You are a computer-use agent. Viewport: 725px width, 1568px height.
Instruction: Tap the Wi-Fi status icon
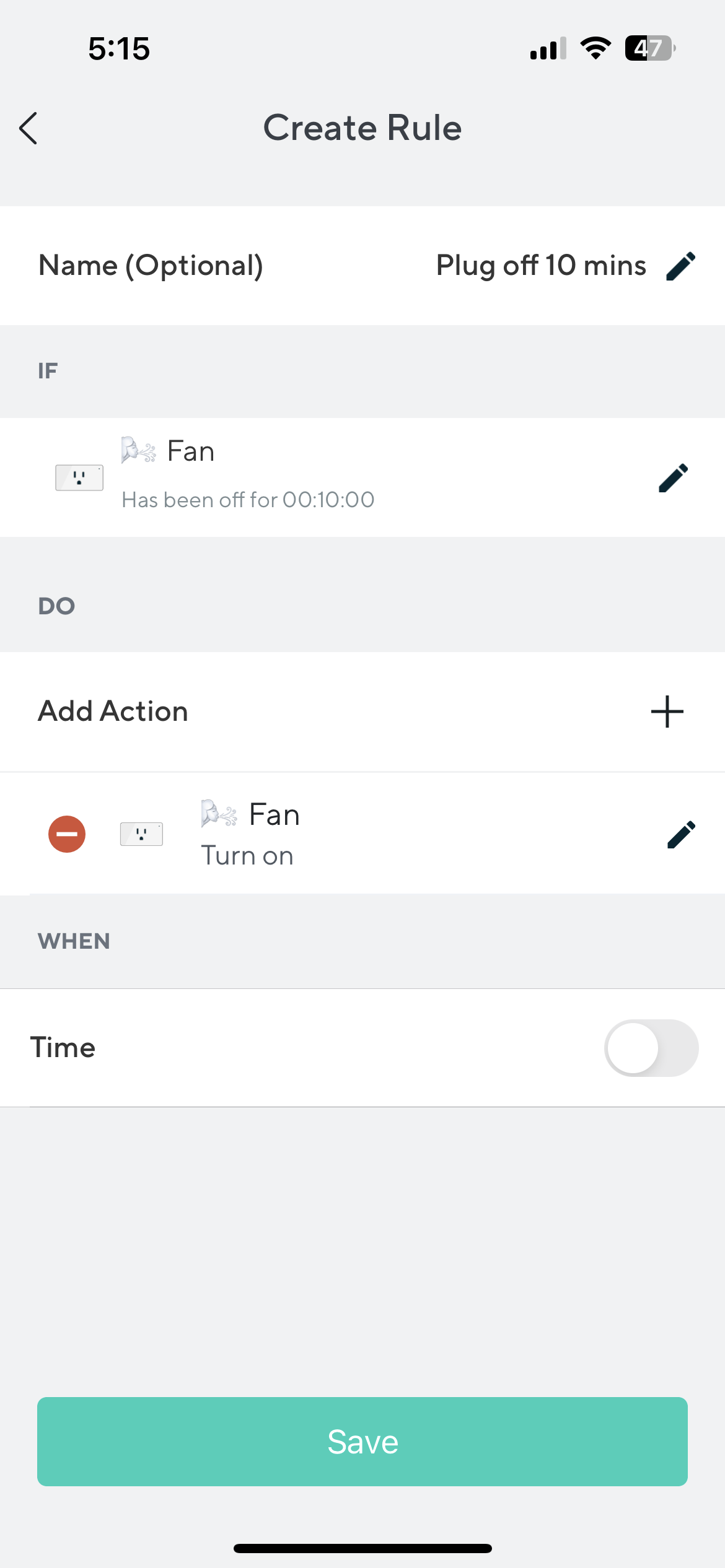tap(595, 48)
